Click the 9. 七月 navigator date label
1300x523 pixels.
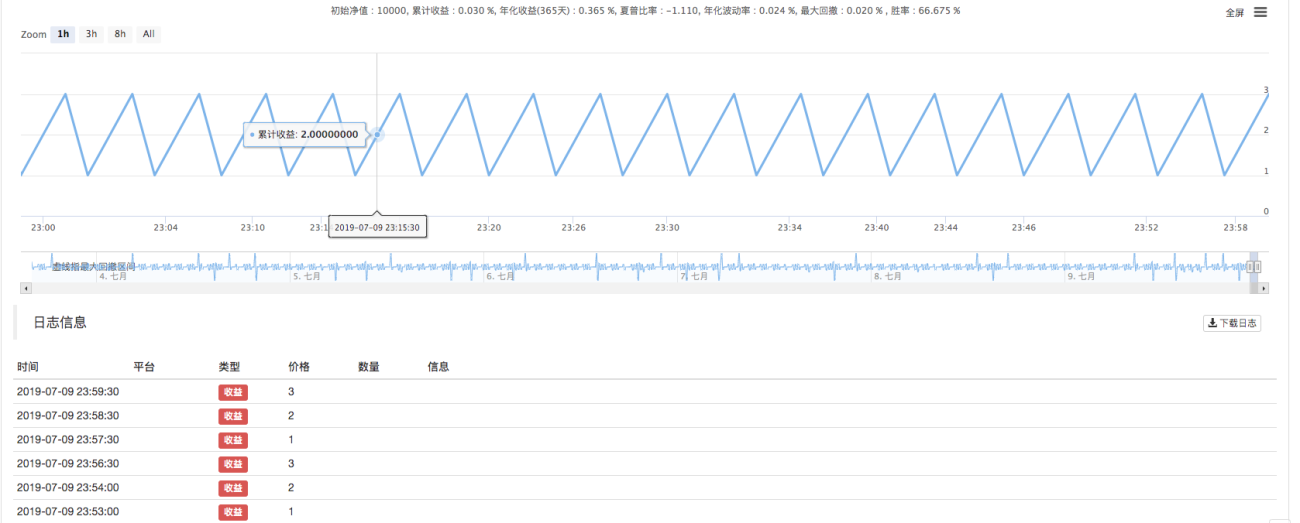click(1081, 276)
